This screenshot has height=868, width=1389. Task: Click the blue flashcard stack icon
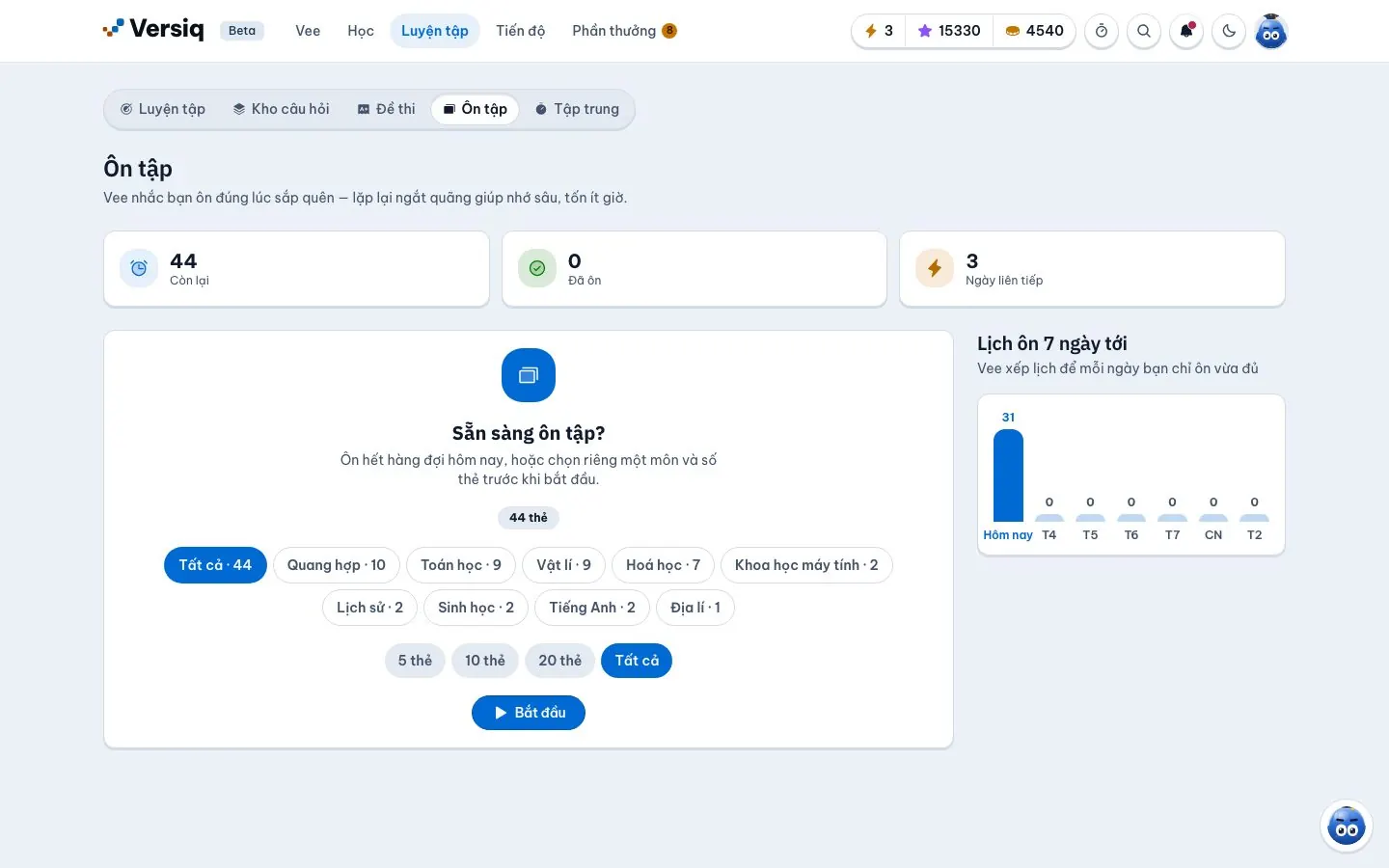529,375
